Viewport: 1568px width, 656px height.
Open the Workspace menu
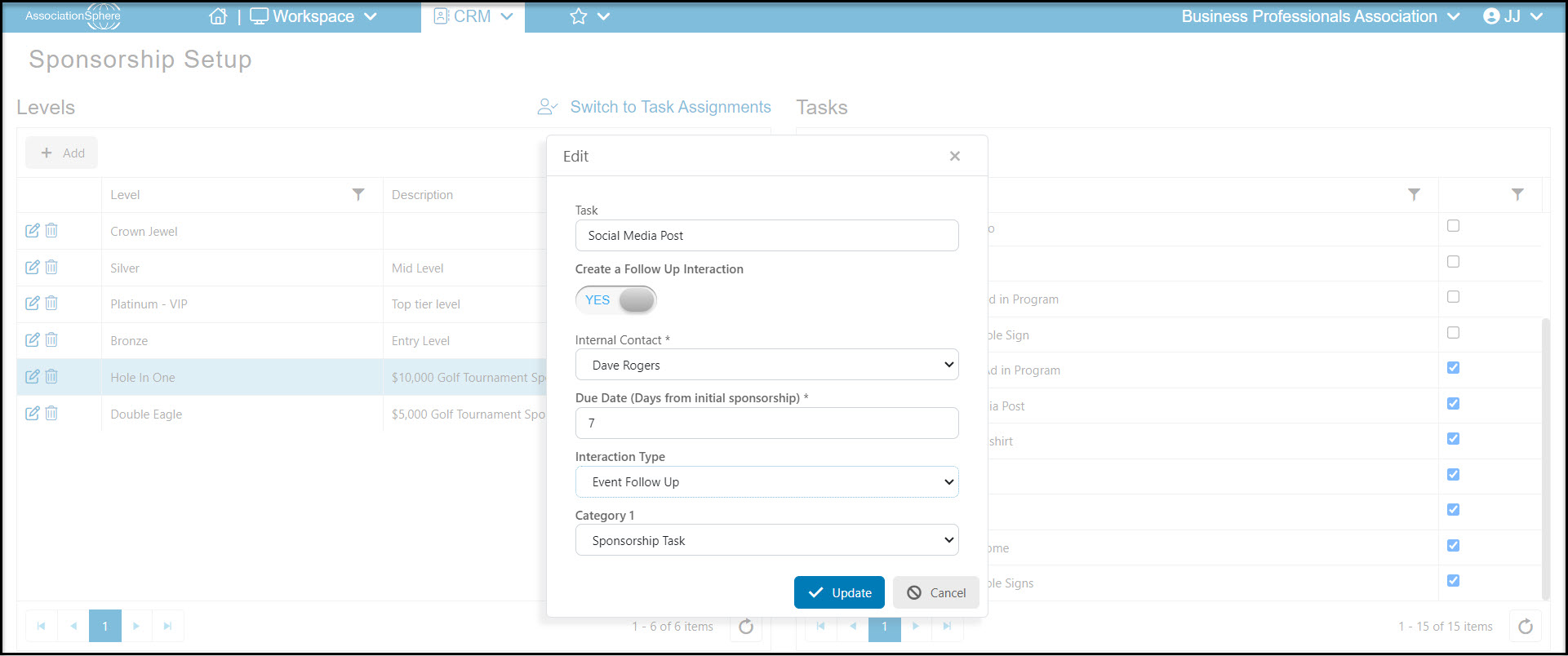point(313,16)
